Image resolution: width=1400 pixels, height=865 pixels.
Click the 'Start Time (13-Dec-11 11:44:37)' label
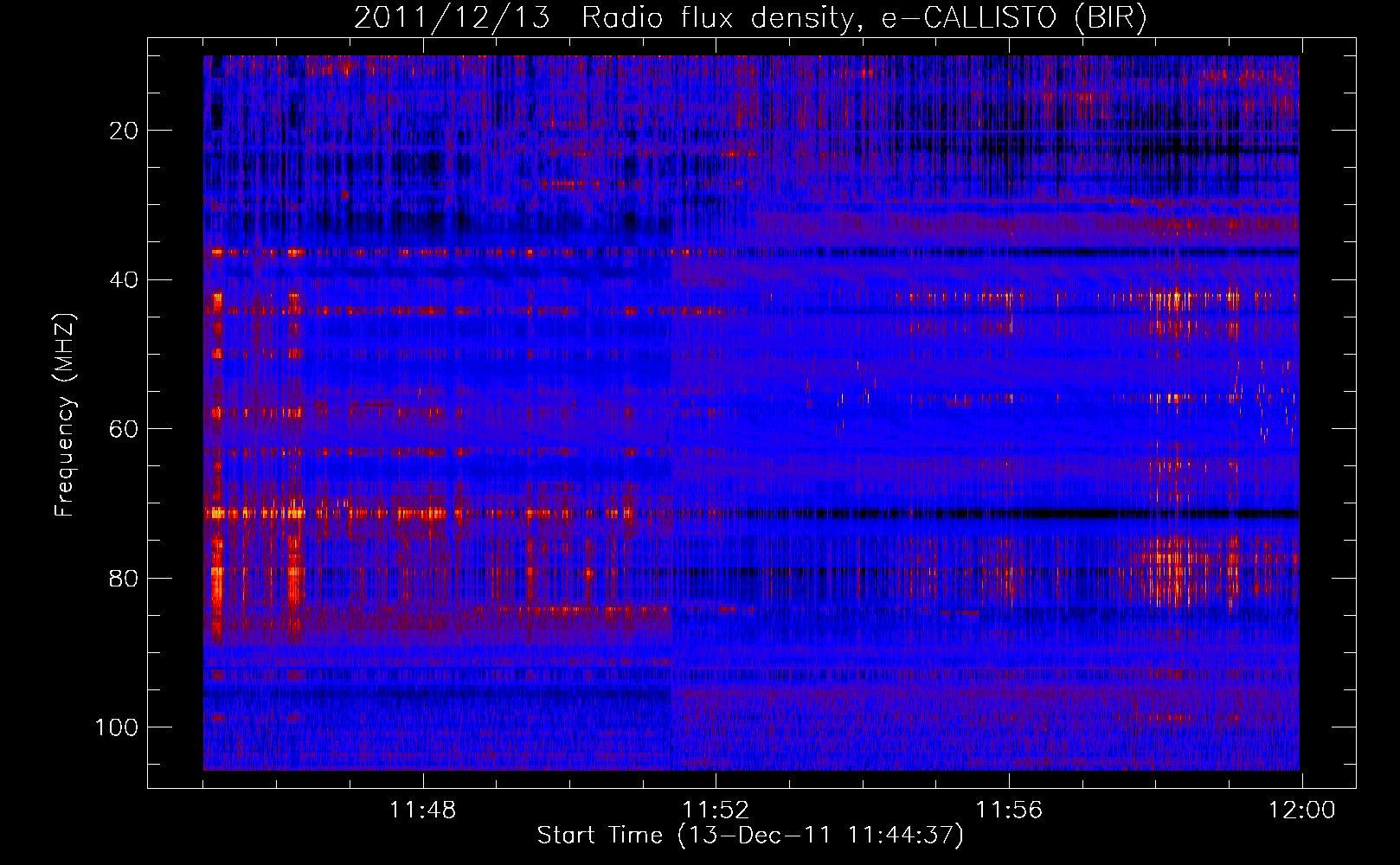750,836
